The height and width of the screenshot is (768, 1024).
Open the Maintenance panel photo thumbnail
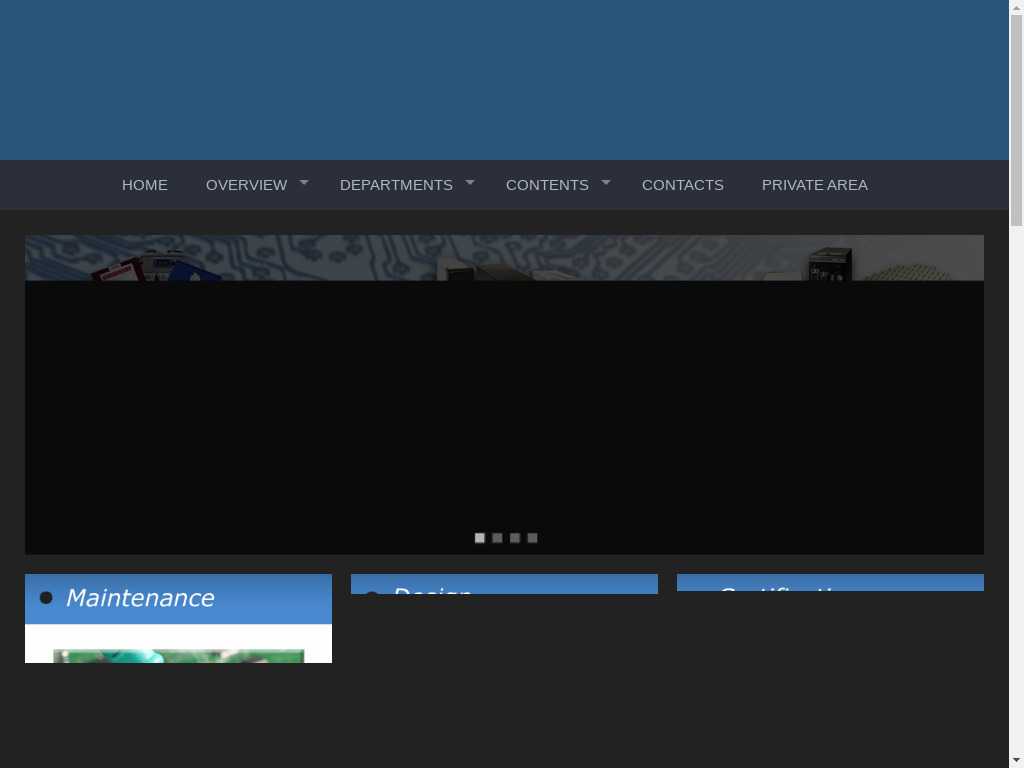178,656
